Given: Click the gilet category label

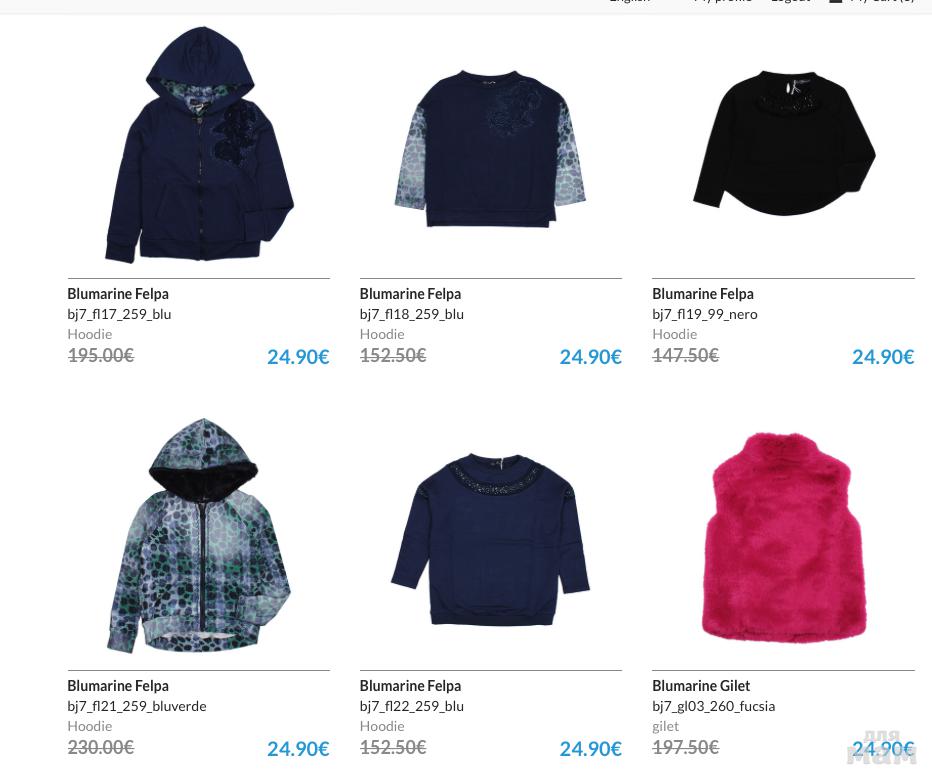Looking at the screenshot, I should 665,727.
